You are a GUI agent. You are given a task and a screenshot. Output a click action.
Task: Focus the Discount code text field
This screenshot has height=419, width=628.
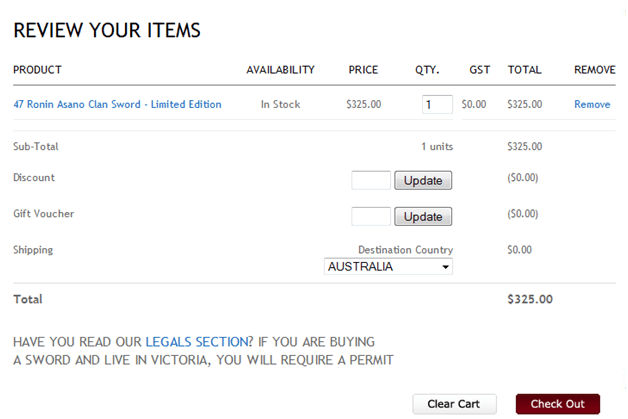(x=371, y=180)
